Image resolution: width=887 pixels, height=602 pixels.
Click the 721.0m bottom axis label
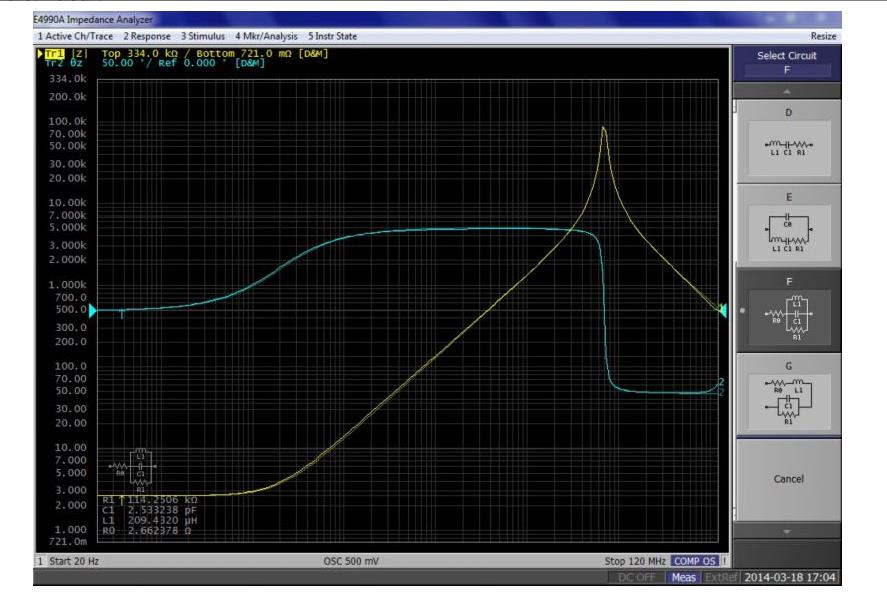coord(68,541)
